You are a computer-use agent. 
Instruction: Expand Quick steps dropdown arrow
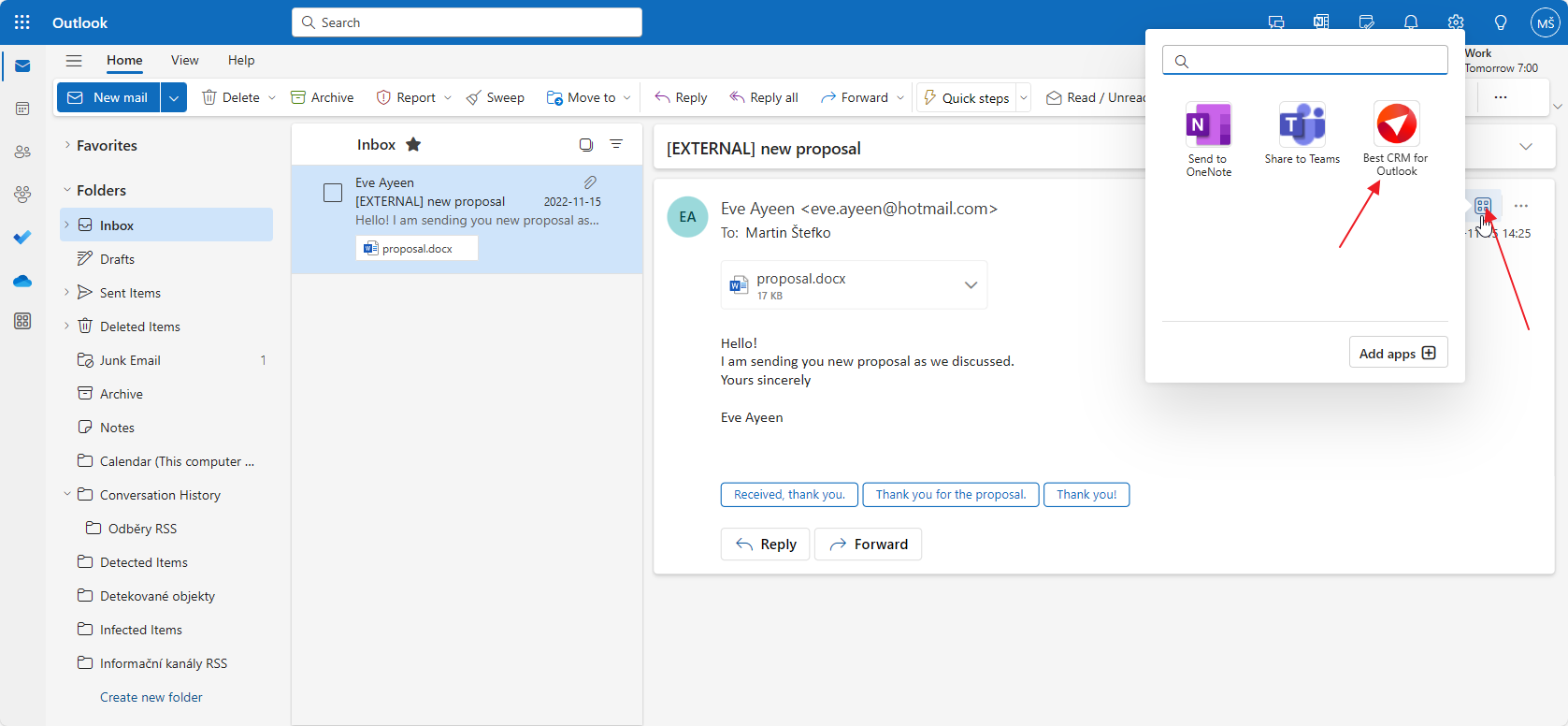[x=1024, y=97]
